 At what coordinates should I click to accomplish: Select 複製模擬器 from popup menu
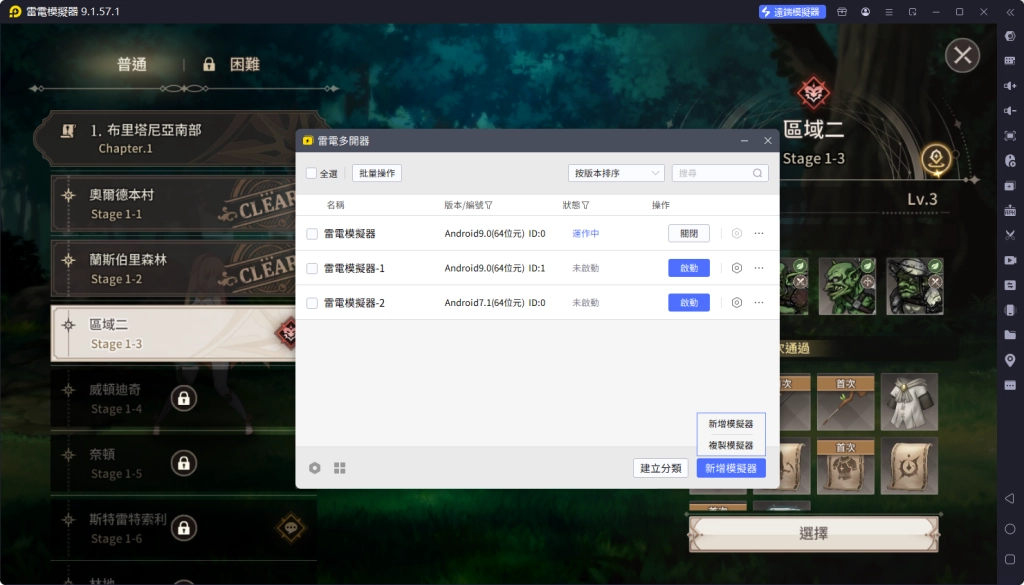click(731, 445)
